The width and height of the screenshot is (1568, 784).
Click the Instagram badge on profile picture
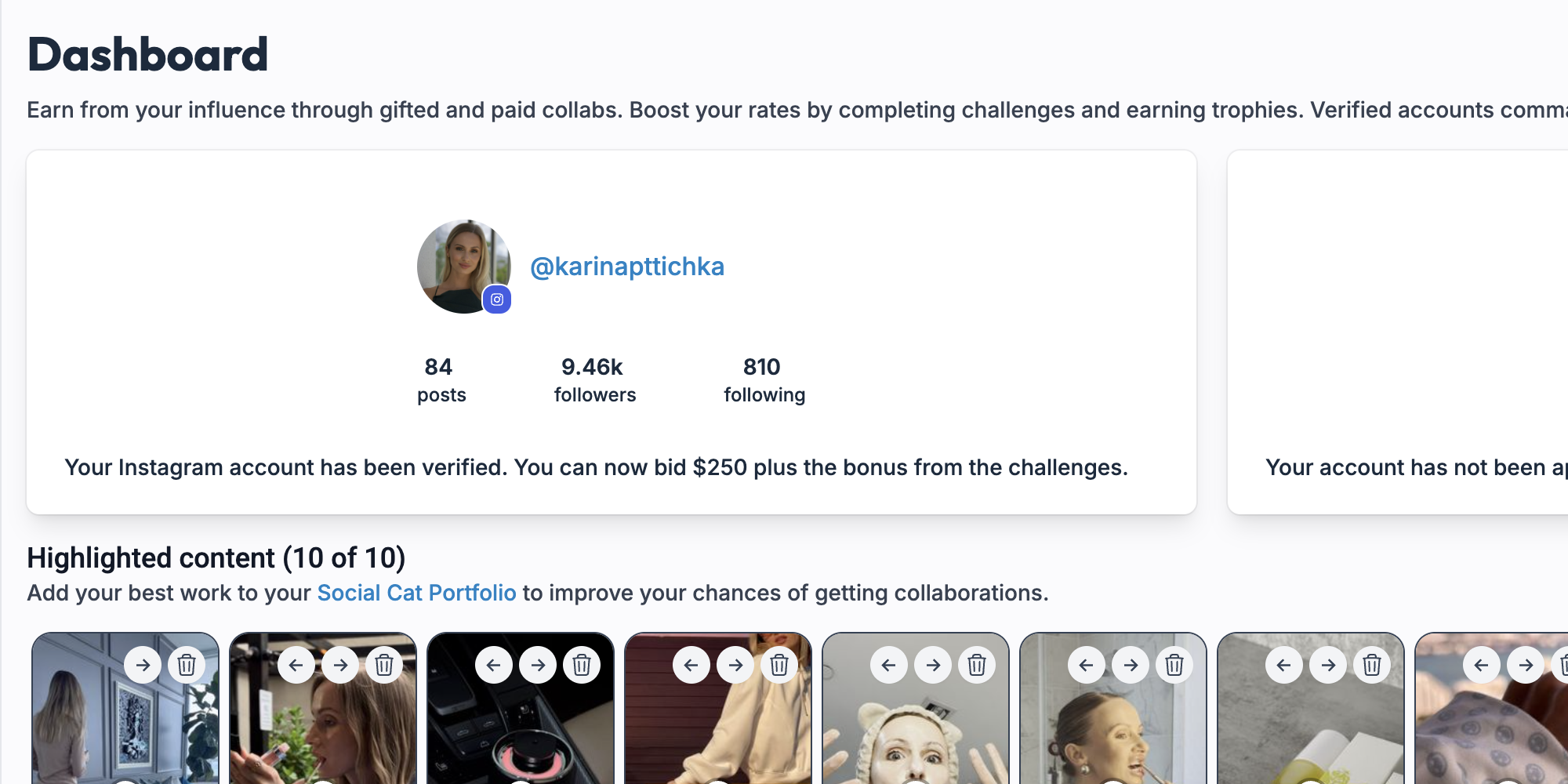coord(497,299)
